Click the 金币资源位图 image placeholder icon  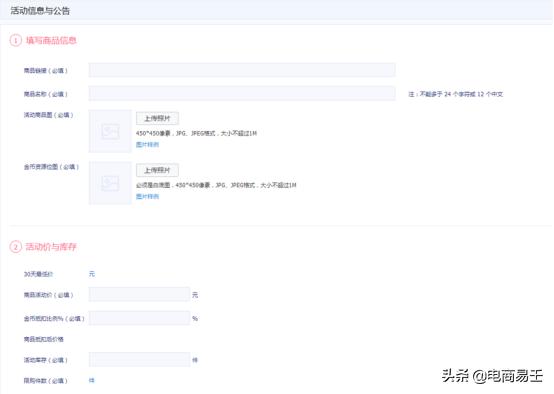[x=110, y=183]
